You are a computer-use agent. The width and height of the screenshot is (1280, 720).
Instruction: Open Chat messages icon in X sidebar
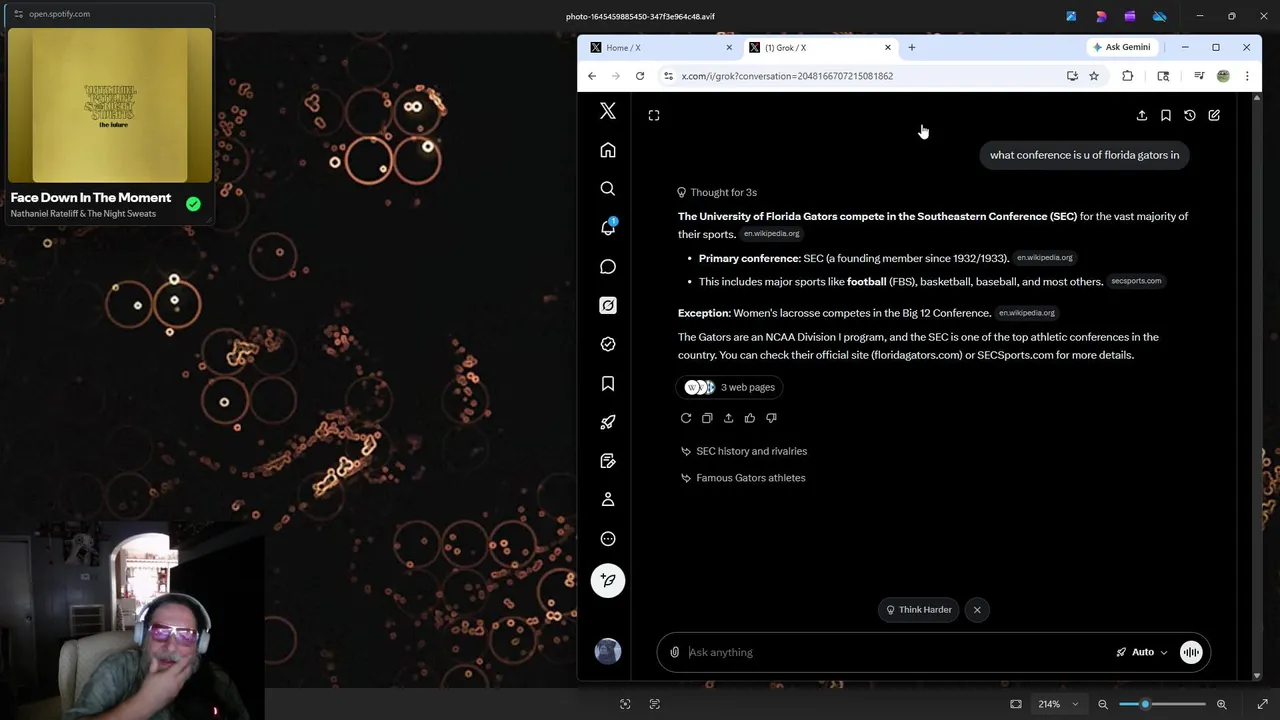click(608, 267)
